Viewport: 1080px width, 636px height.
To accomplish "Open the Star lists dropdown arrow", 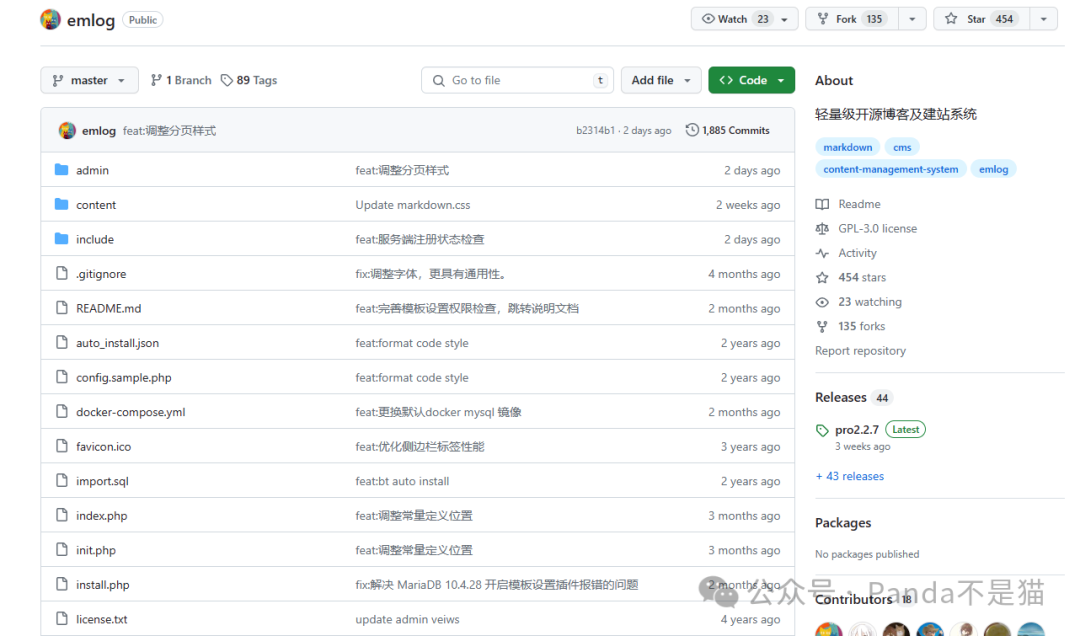I will 1043,19.
